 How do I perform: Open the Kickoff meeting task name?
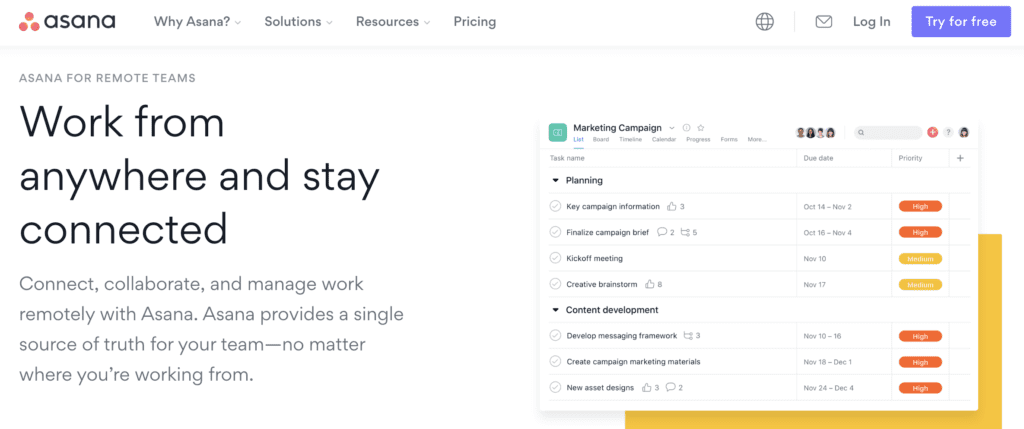point(594,258)
